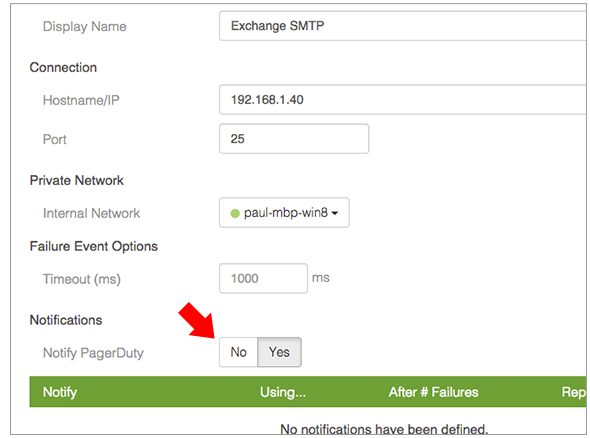Click the Notify PagerDuty label

pos(93,353)
